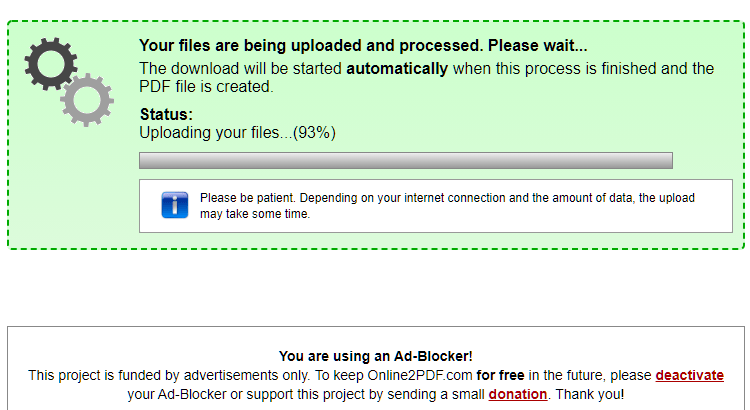750x410 pixels.
Task: Click the upload progress bar
Action: [406, 161]
